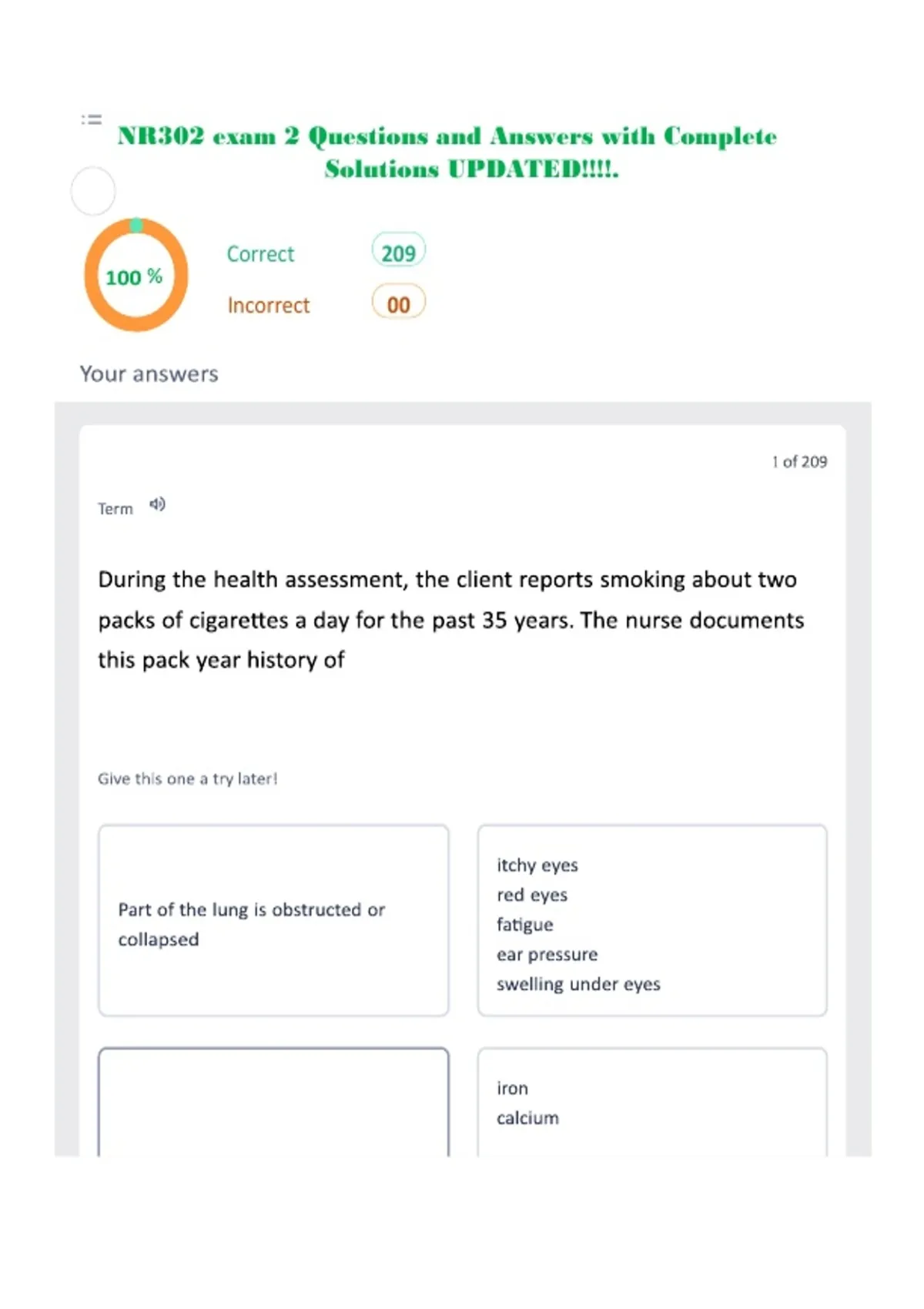Click the NR302 exam 2 title

tap(447, 152)
